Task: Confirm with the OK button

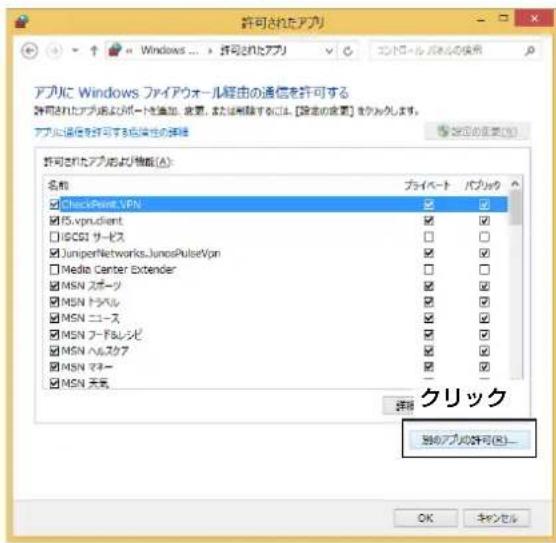Action: 426,518
